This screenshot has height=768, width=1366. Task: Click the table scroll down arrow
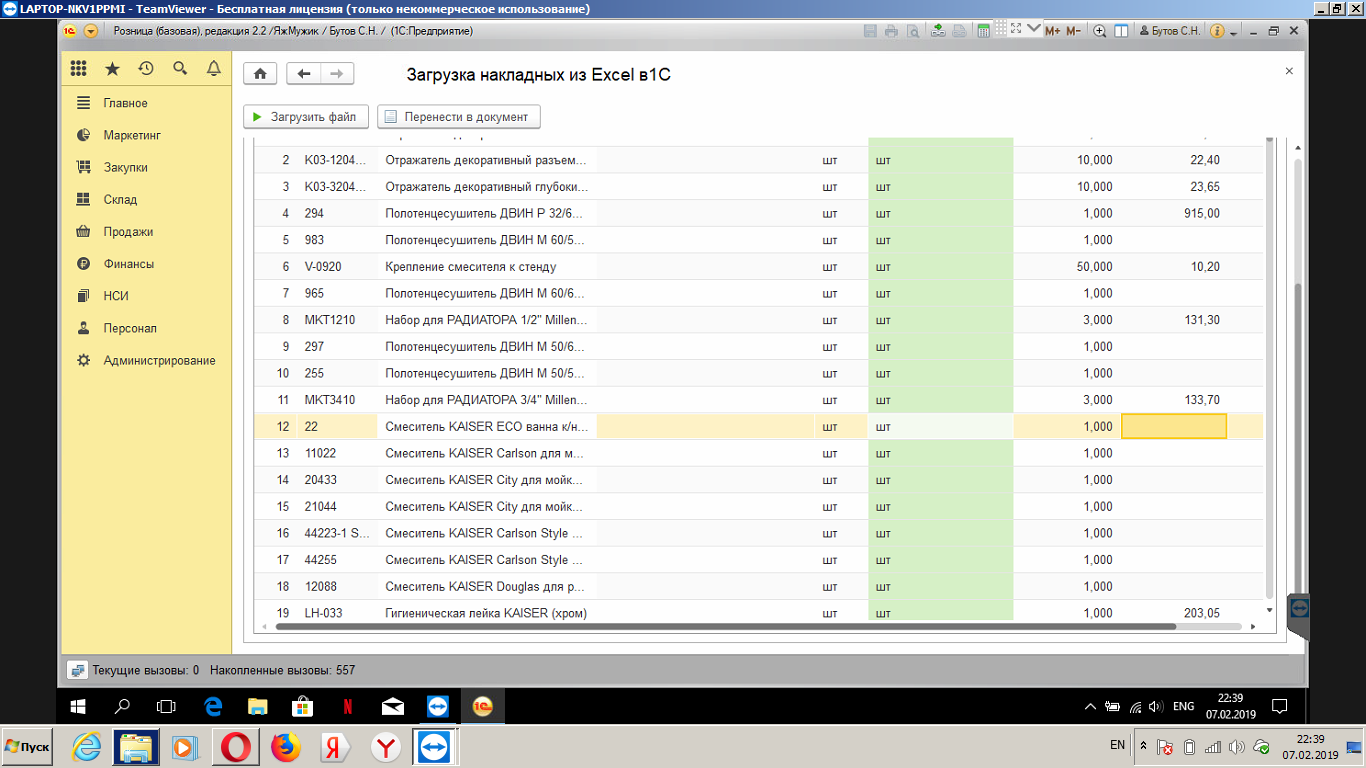1270,609
